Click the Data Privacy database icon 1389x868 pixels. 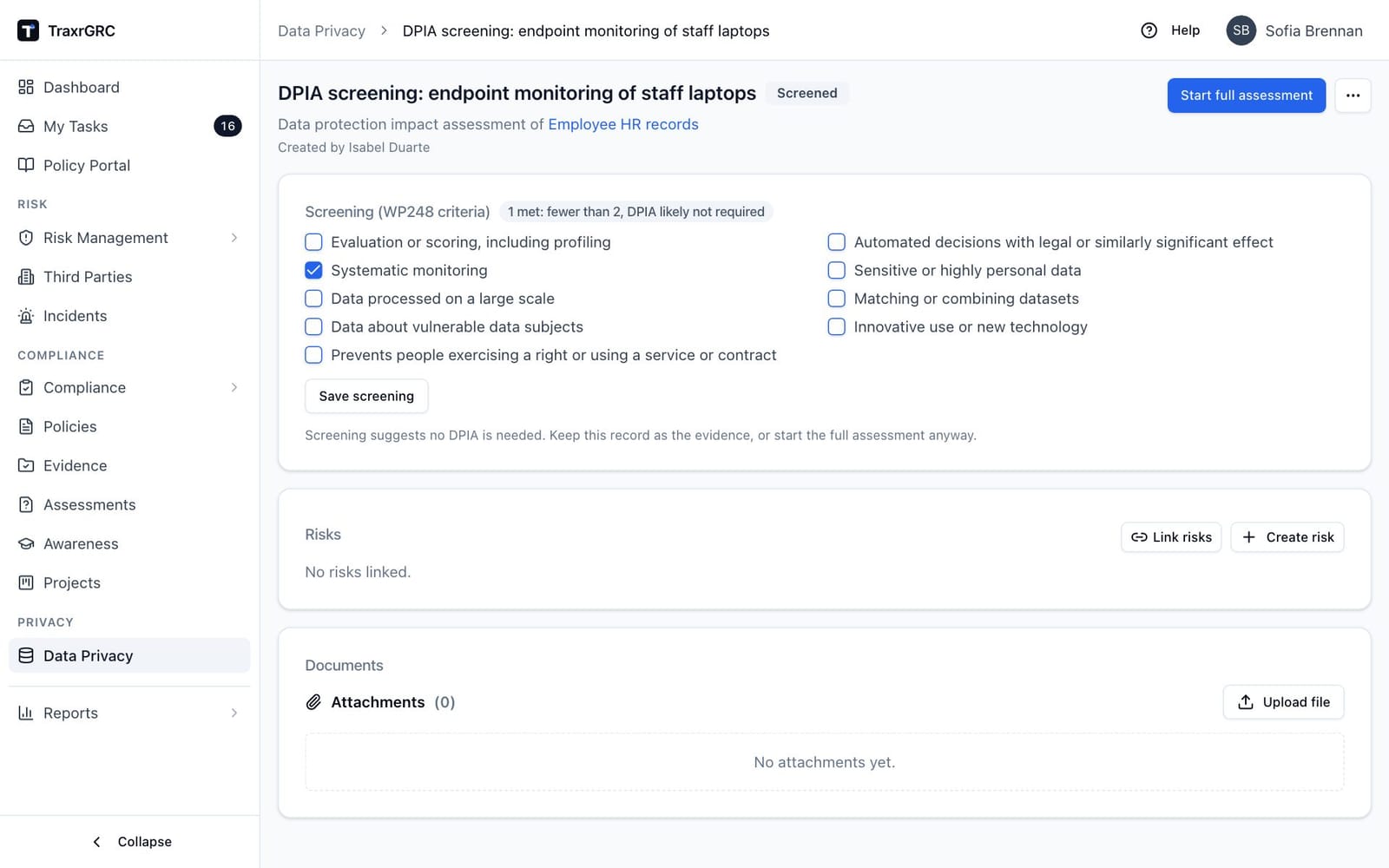[x=26, y=655]
